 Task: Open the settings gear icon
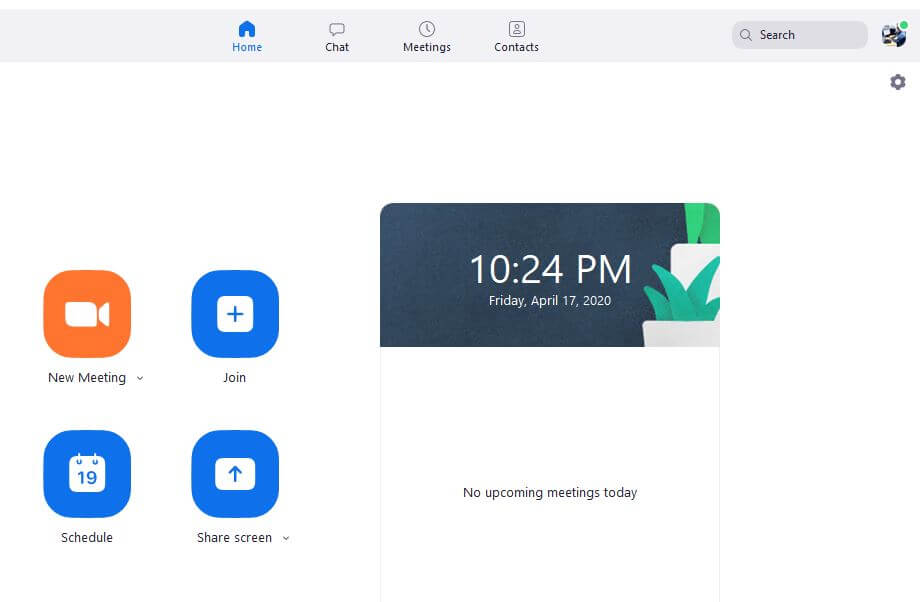click(898, 82)
